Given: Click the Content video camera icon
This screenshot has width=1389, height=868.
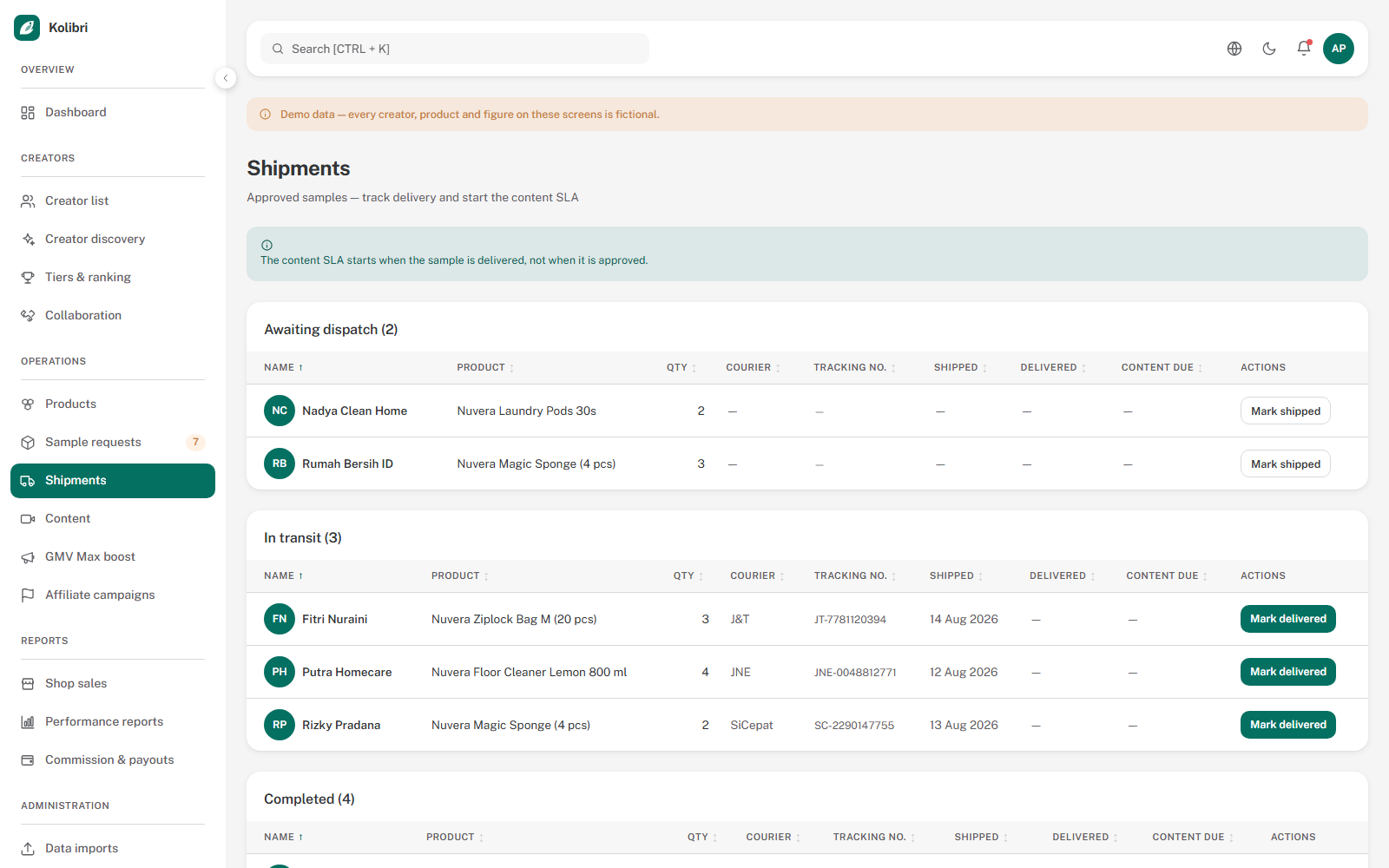Looking at the screenshot, I should coord(28,519).
